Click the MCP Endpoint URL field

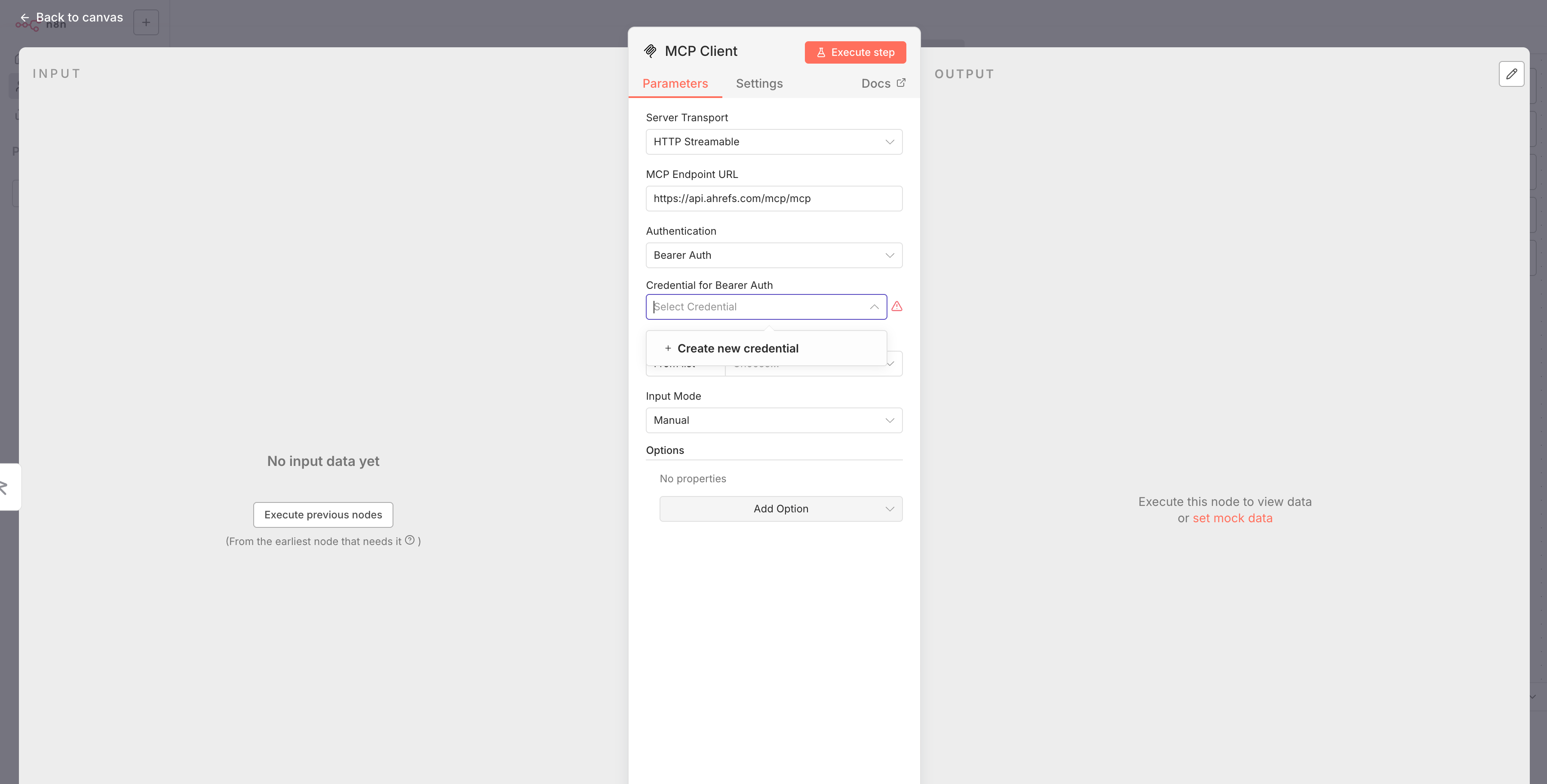[773, 199]
